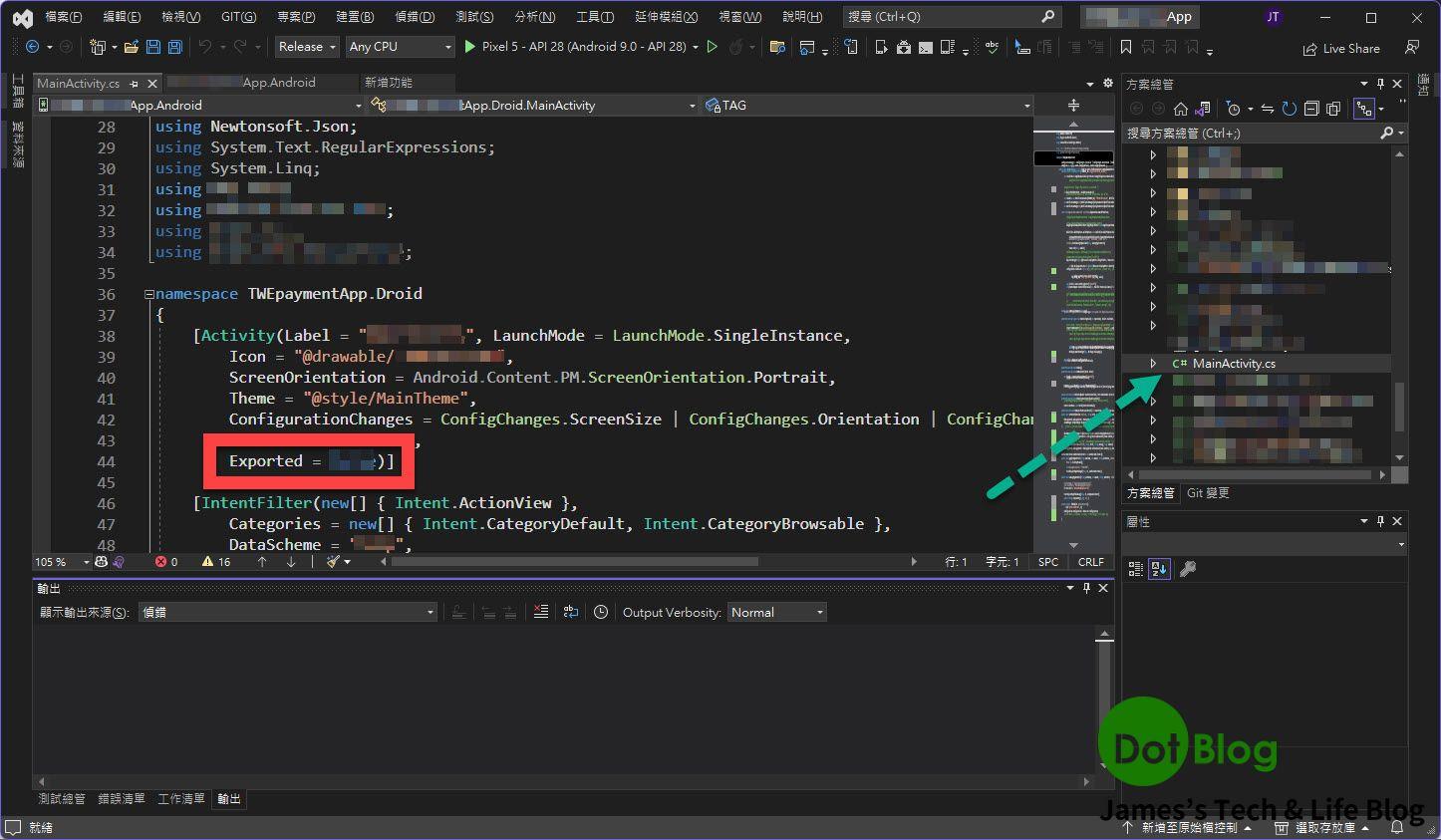Image resolution: width=1441 pixels, height=840 pixels.
Task: Click the Properties key icon
Action: [x=1187, y=568]
